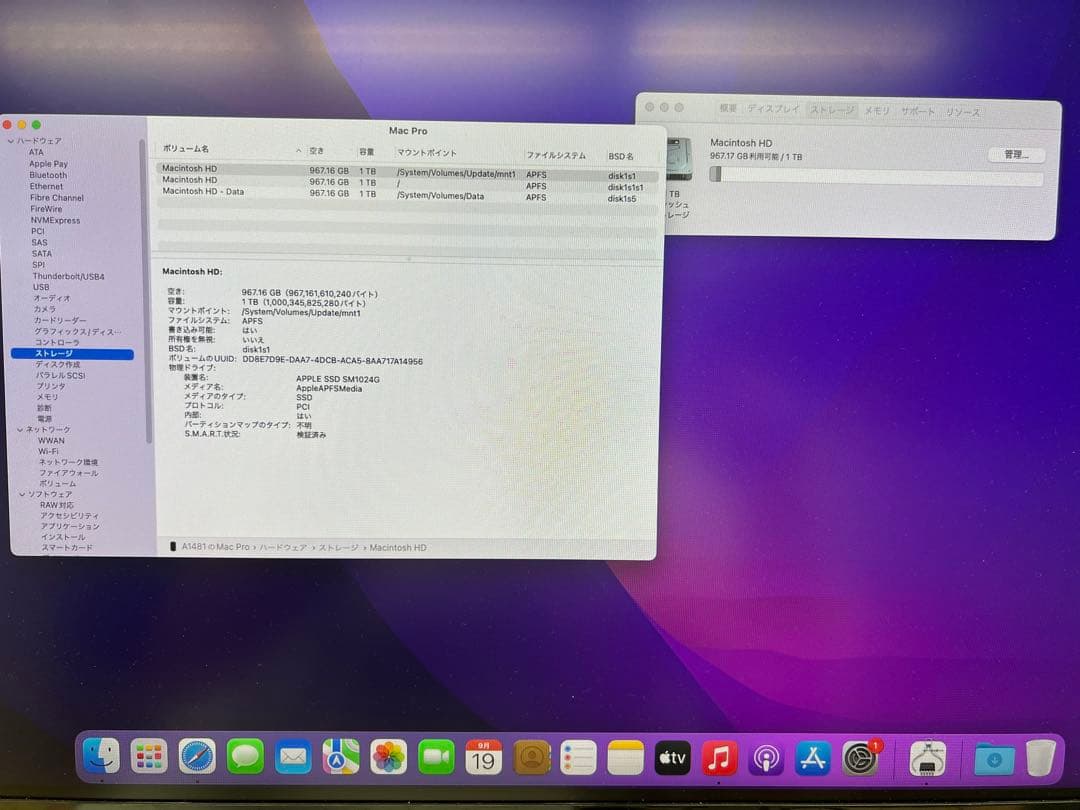Open the Music app

coord(718,757)
